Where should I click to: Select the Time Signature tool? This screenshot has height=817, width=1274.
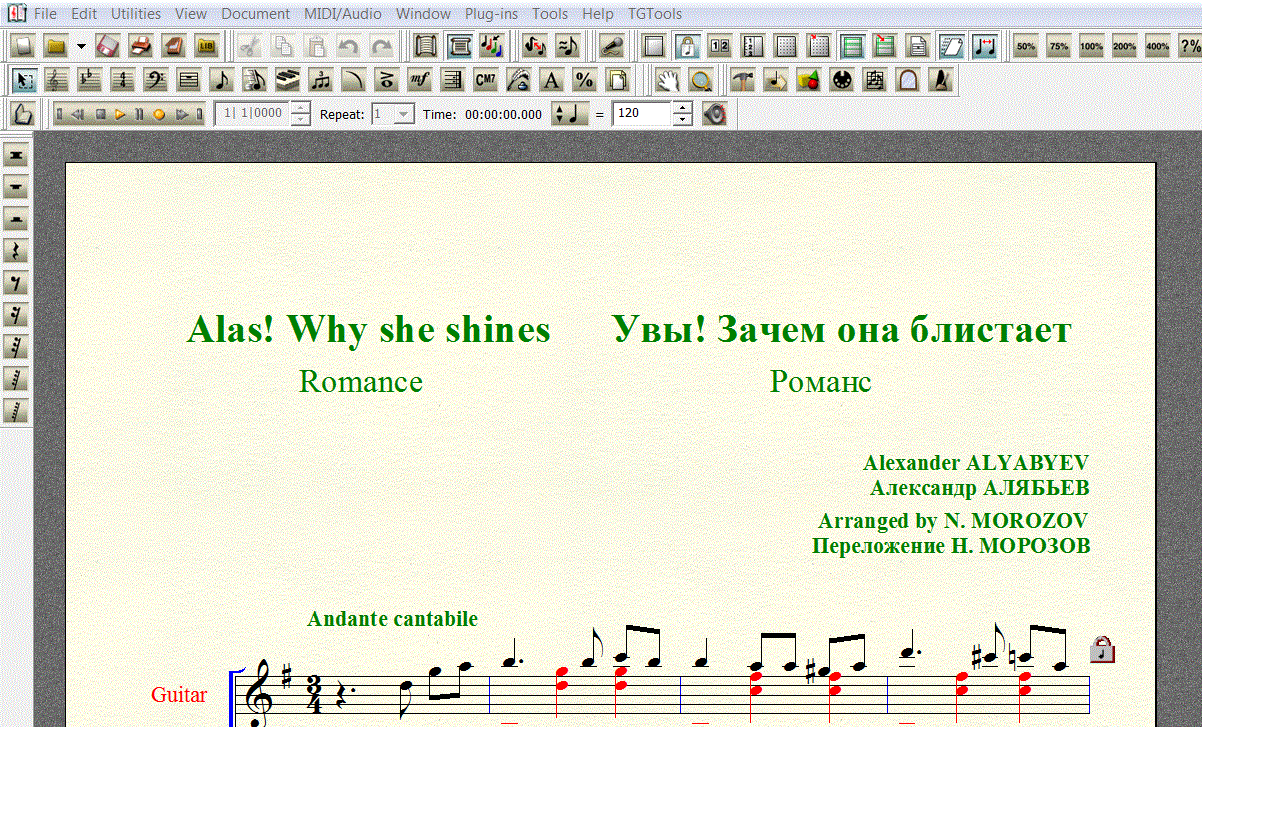click(x=123, y=80)
